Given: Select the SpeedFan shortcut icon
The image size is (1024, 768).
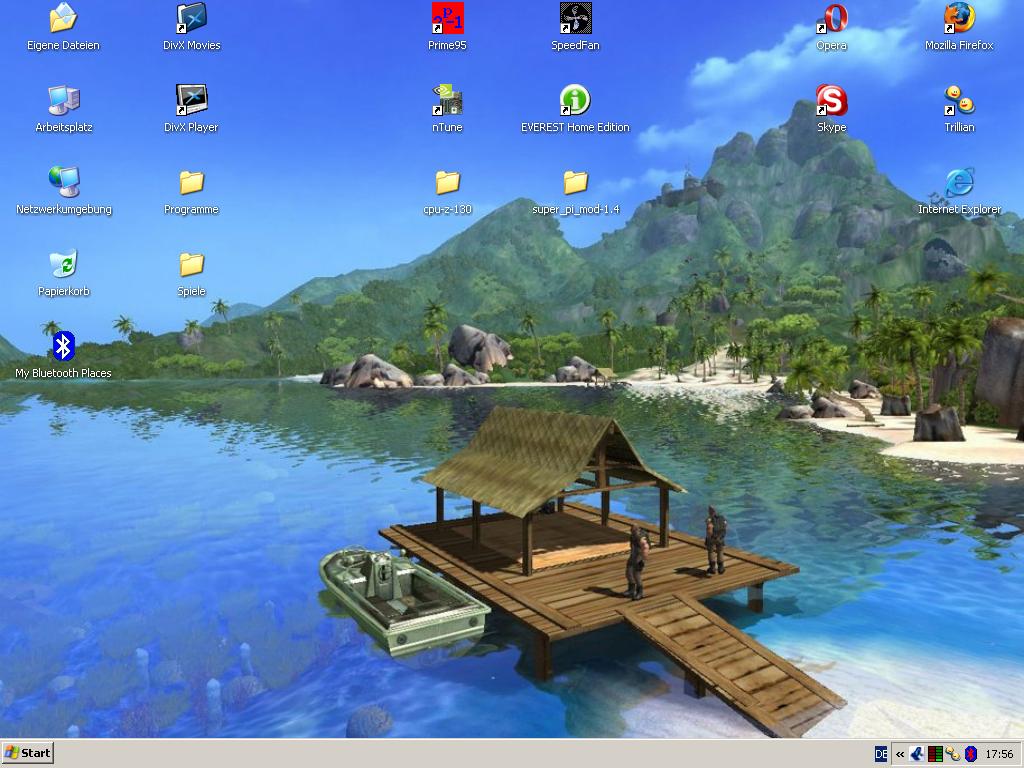Looking at the screenshot, I should click(575, 18).
